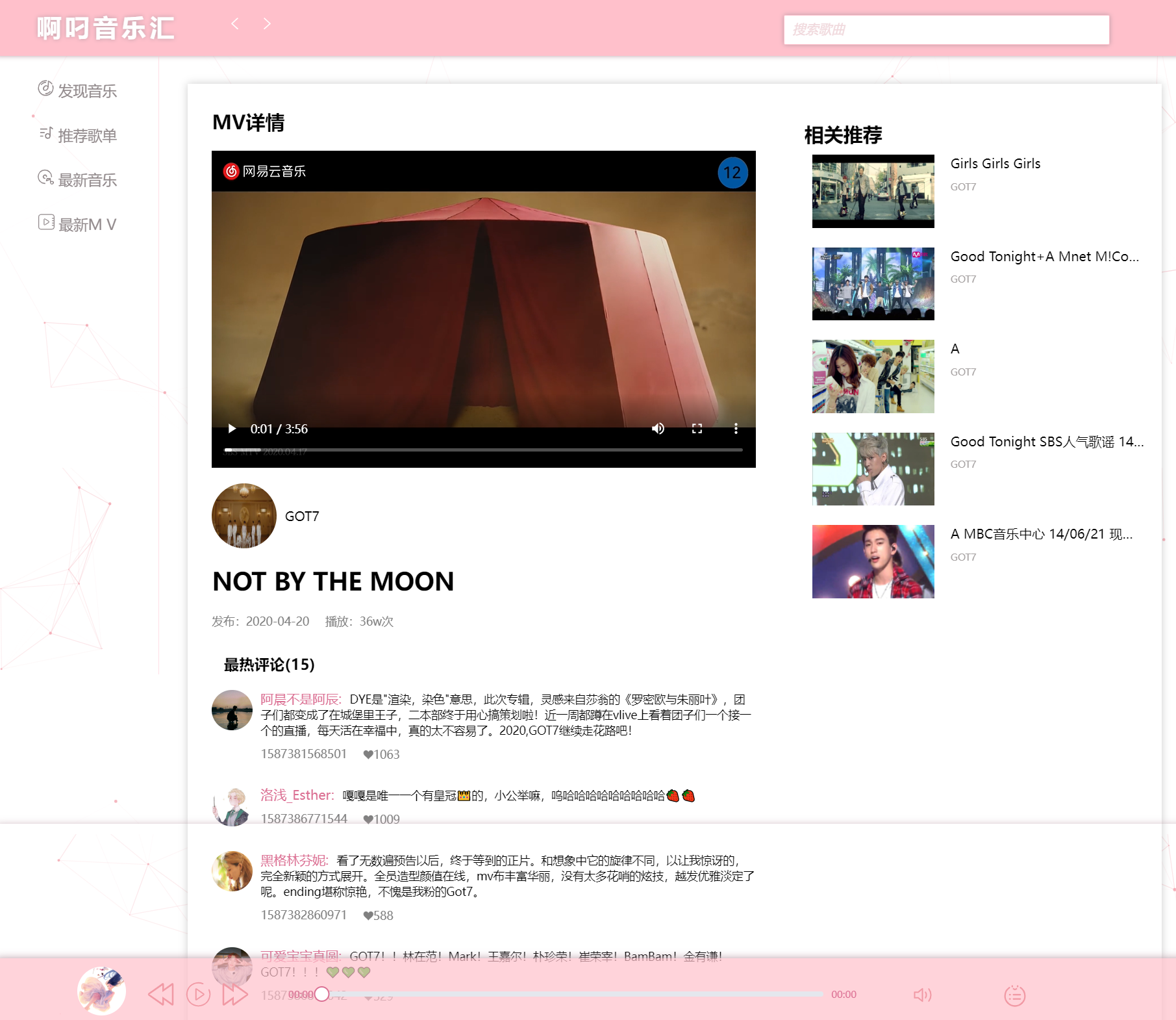Click the song search input field
This screenshot has height=1020, width=1176.
tap(946, 30)
